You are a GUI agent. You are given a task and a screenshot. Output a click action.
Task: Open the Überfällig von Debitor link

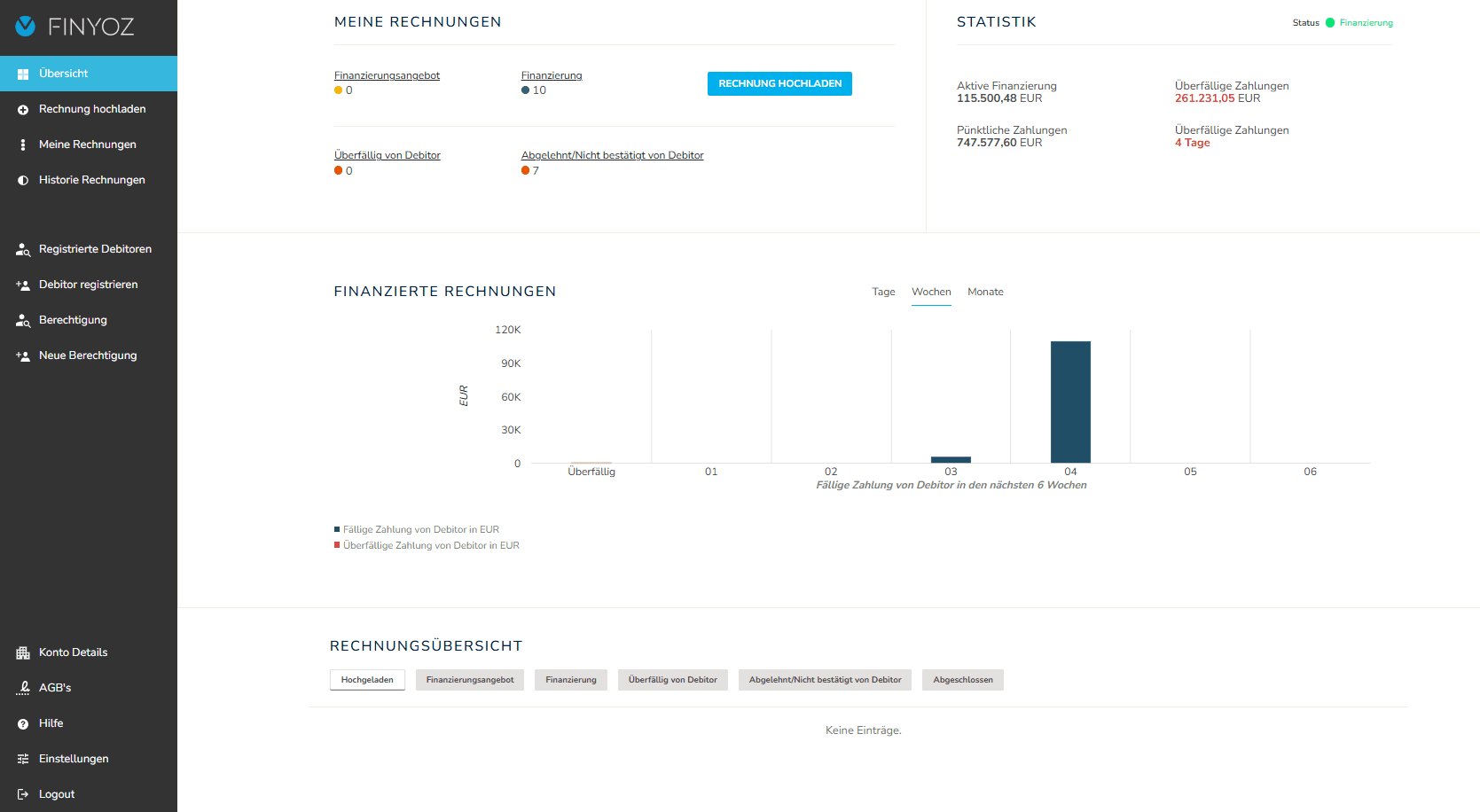[x=387, y=155]
